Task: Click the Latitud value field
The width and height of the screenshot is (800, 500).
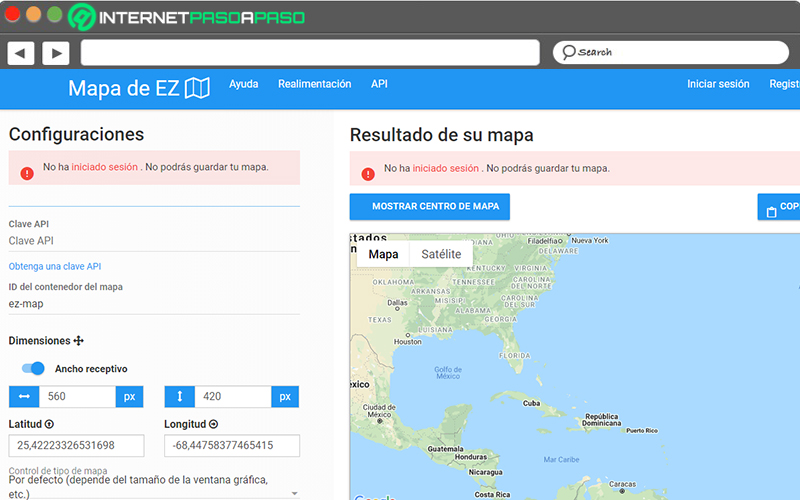Action: [x=77, y=445]
